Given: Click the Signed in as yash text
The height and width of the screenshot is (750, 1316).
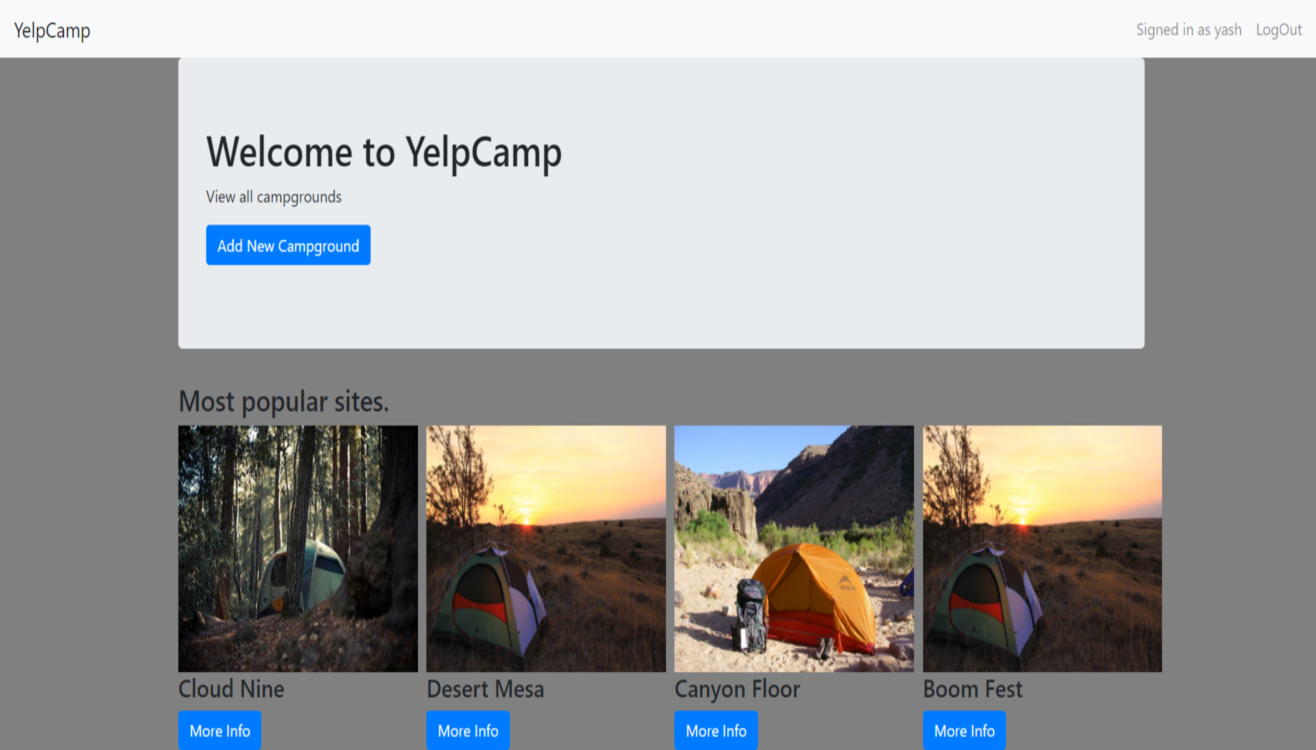Looking at the screenshot, I should pos(1188,30).
